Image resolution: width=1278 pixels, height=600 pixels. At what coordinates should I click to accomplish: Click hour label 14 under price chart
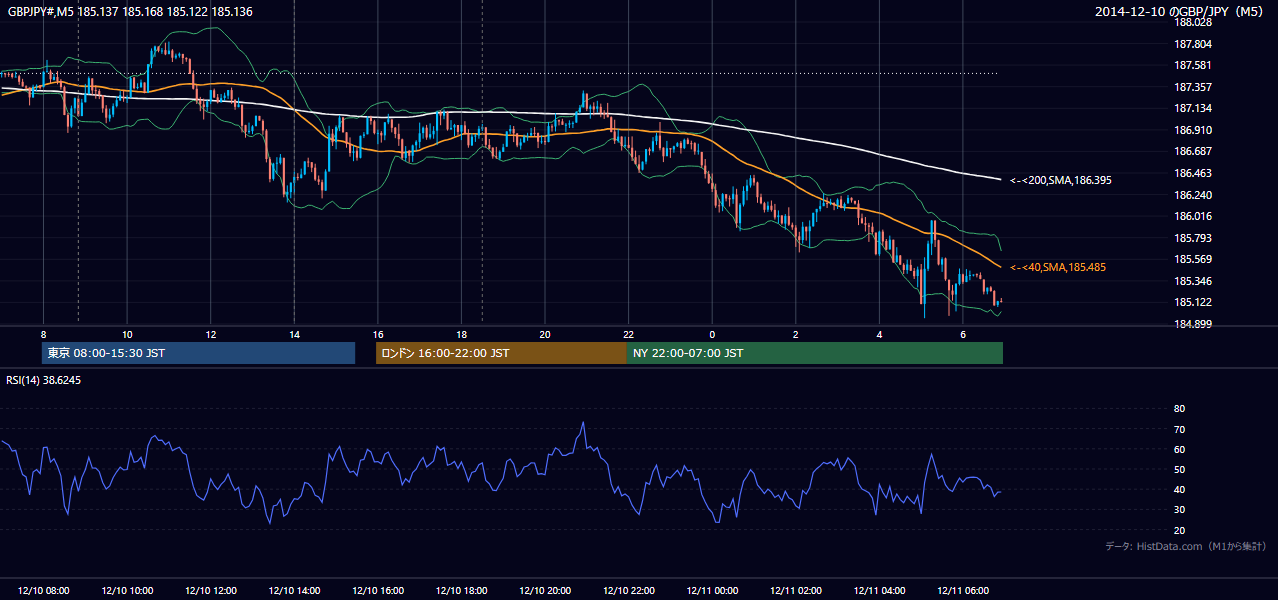(294, 334)
